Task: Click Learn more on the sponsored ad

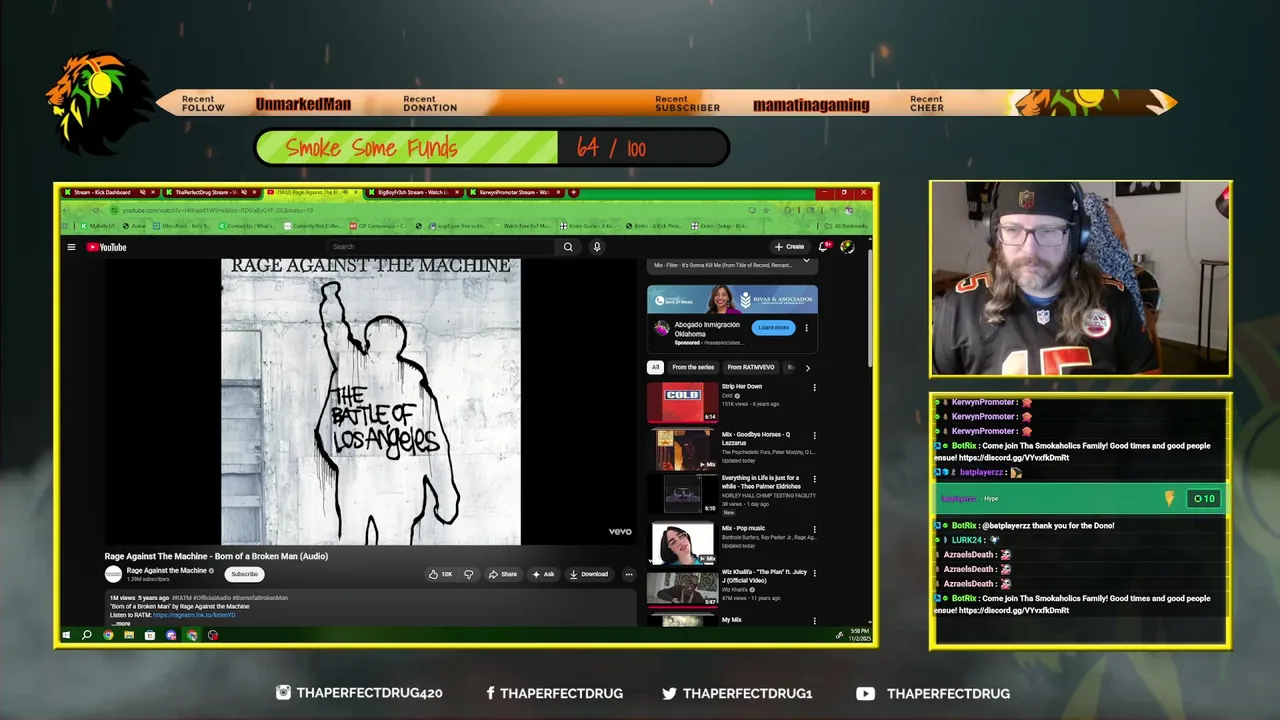Action: coord(773,327)
